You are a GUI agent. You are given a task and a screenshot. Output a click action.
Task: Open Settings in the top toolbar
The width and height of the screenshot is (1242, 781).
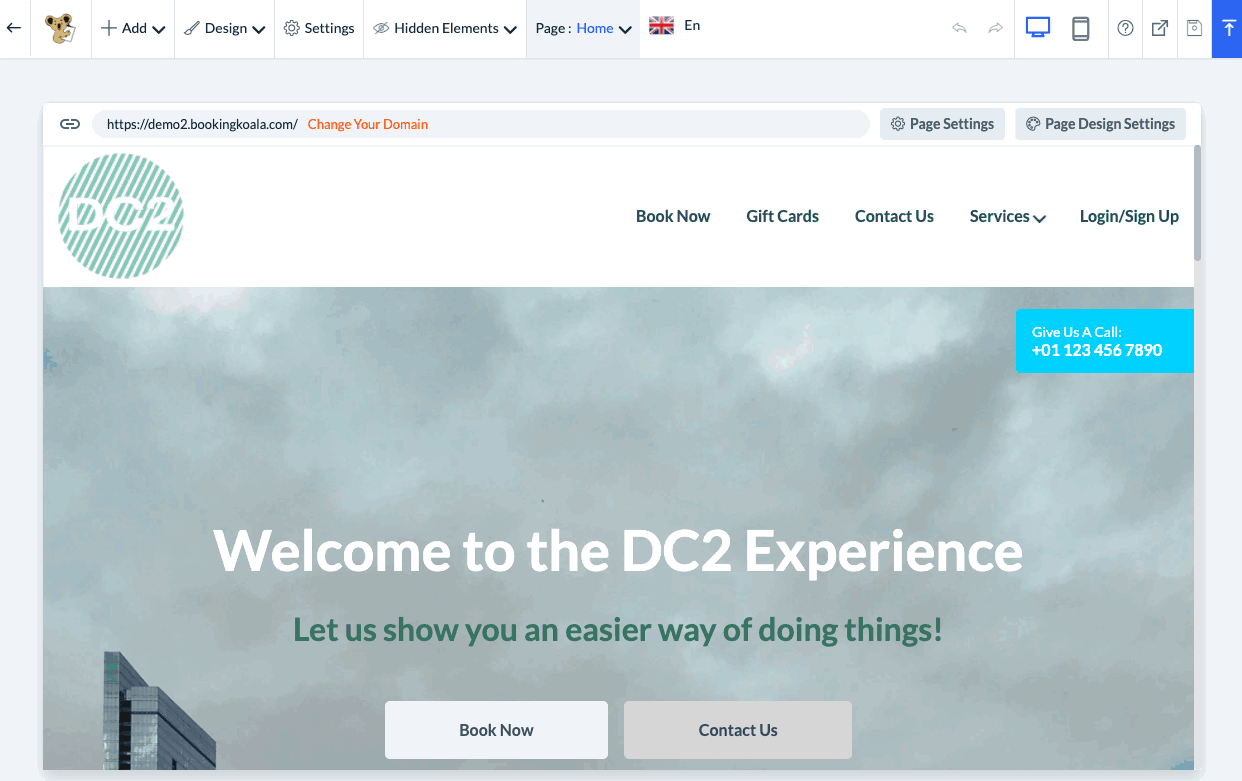coord(319,28)
